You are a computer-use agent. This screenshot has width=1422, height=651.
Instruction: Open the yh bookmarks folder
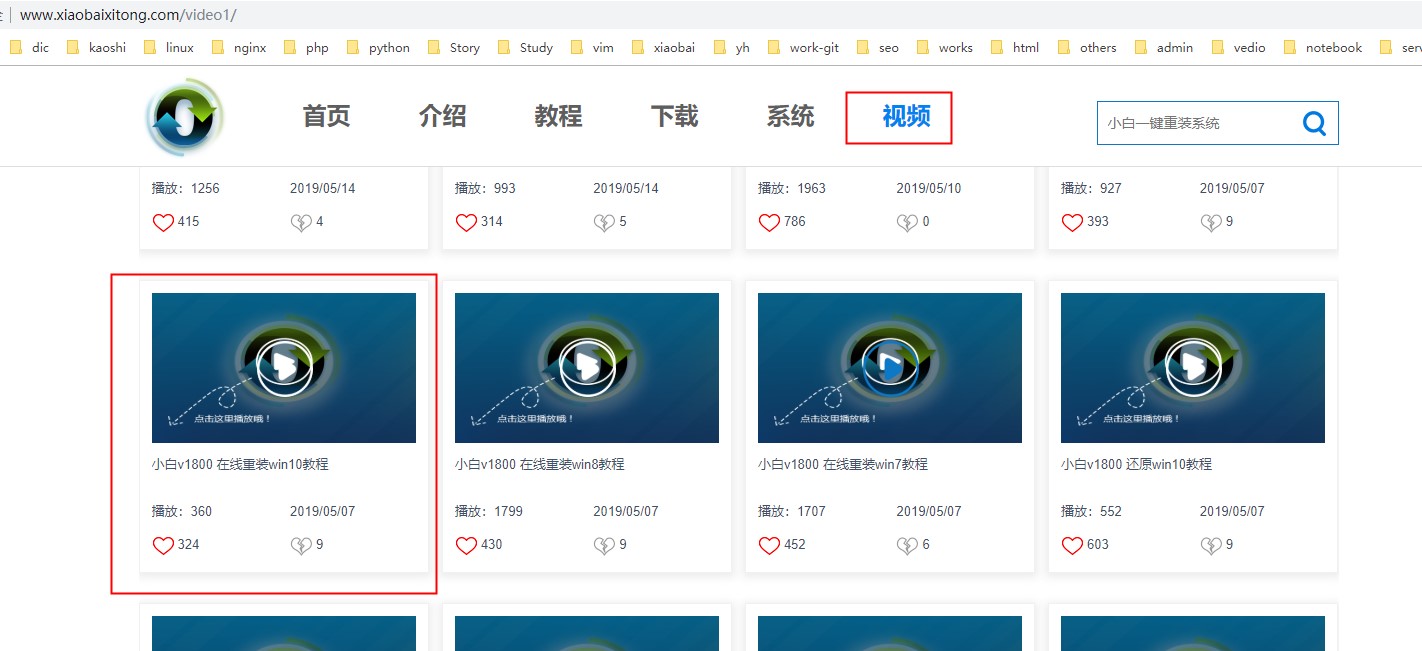pyautogui.click(x=731, y=47)
